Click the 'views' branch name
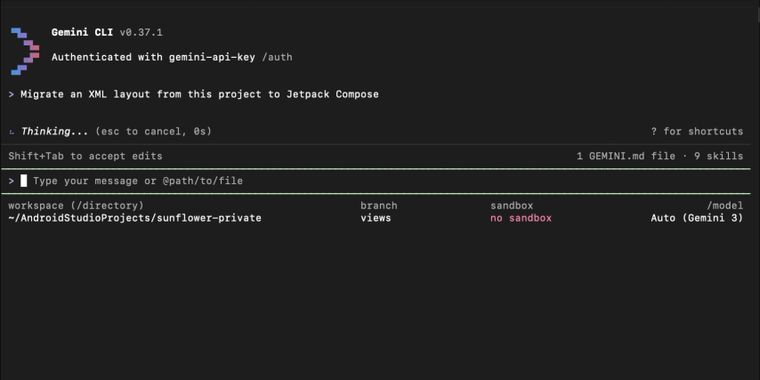The width and height of the screenshot is (760, 380). coord(376,218)
